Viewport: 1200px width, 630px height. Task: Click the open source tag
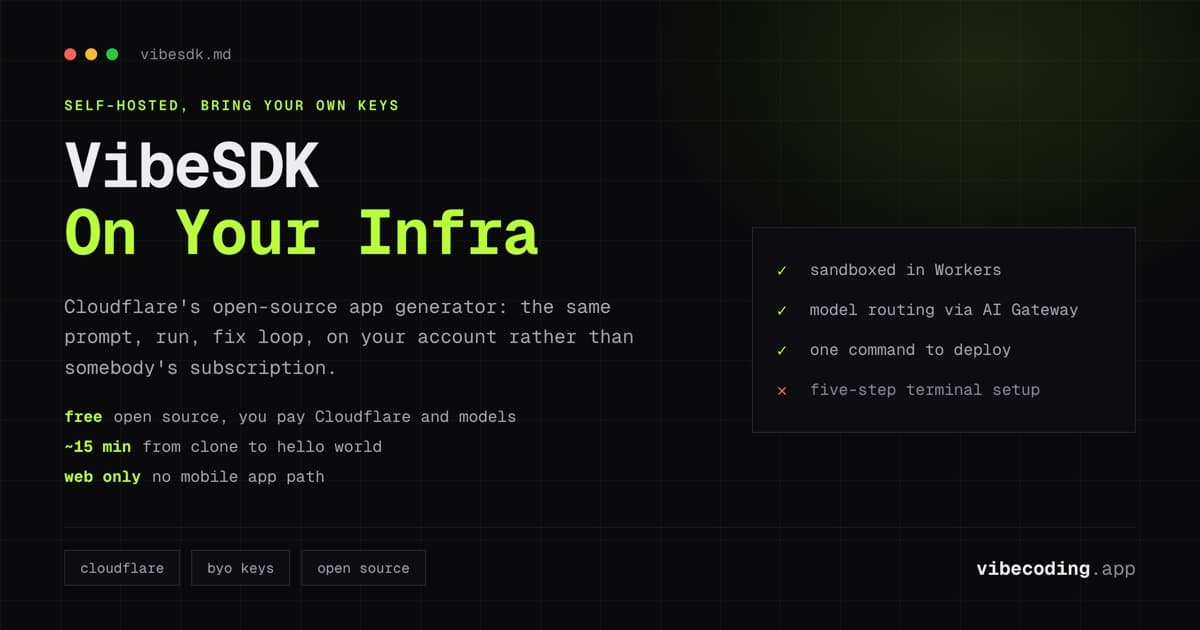[x=363, y=568]
